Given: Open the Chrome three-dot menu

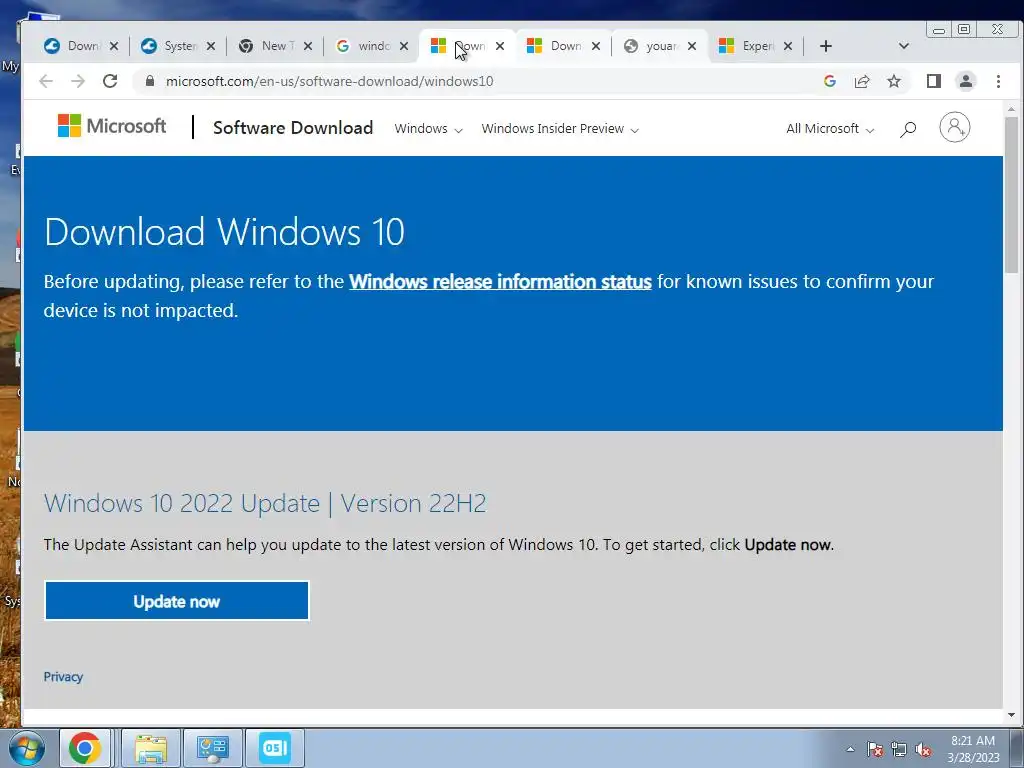Looking at the screenshot, I should point(998,81).
